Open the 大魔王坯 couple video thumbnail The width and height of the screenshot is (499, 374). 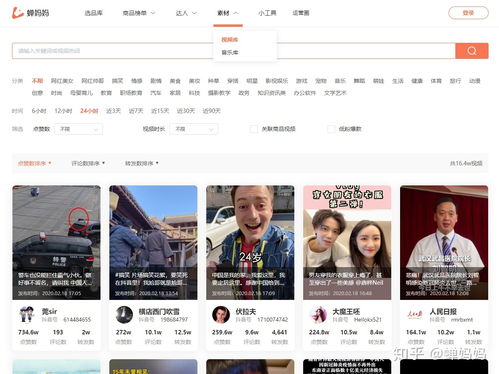tap(347, 242)
